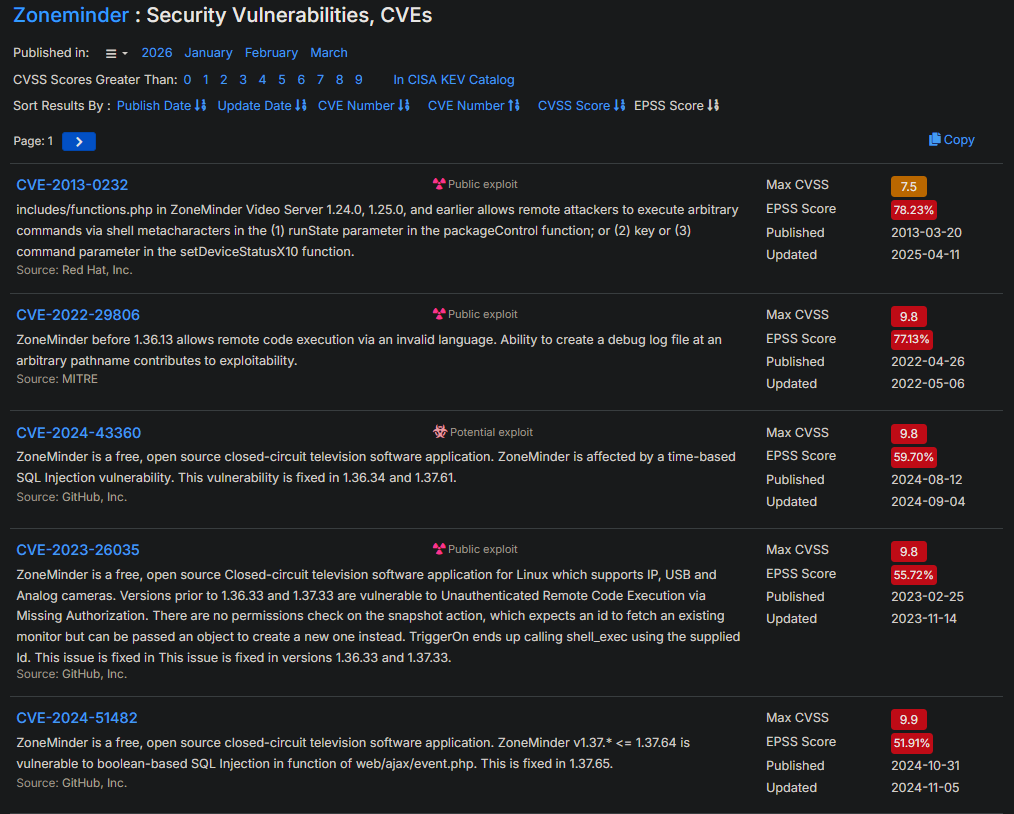Filter vulnerabilities published in January

(208, 53)
